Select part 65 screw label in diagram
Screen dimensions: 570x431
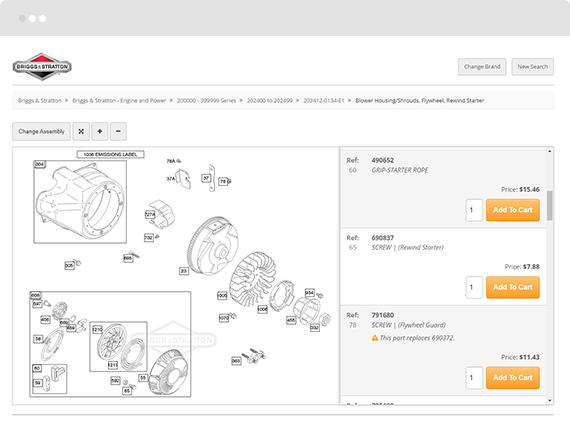127,391
